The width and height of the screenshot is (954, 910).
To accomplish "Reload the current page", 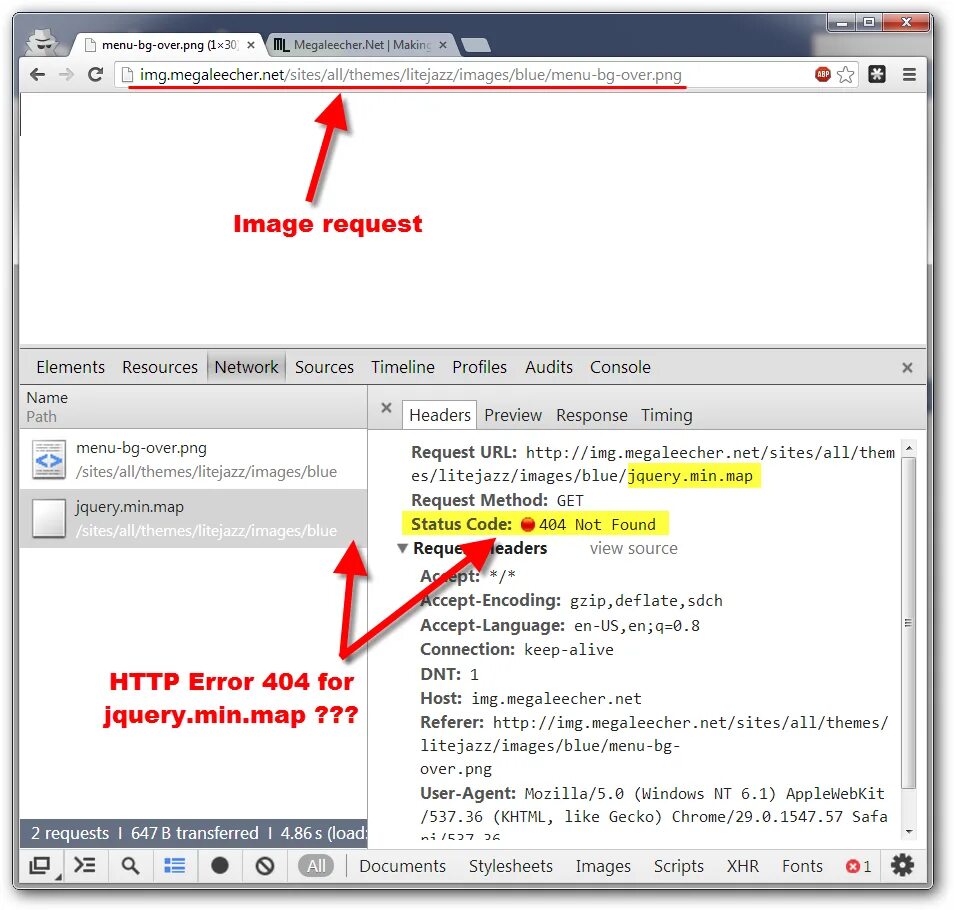I will pyautogui.click(x=96, y=75).
